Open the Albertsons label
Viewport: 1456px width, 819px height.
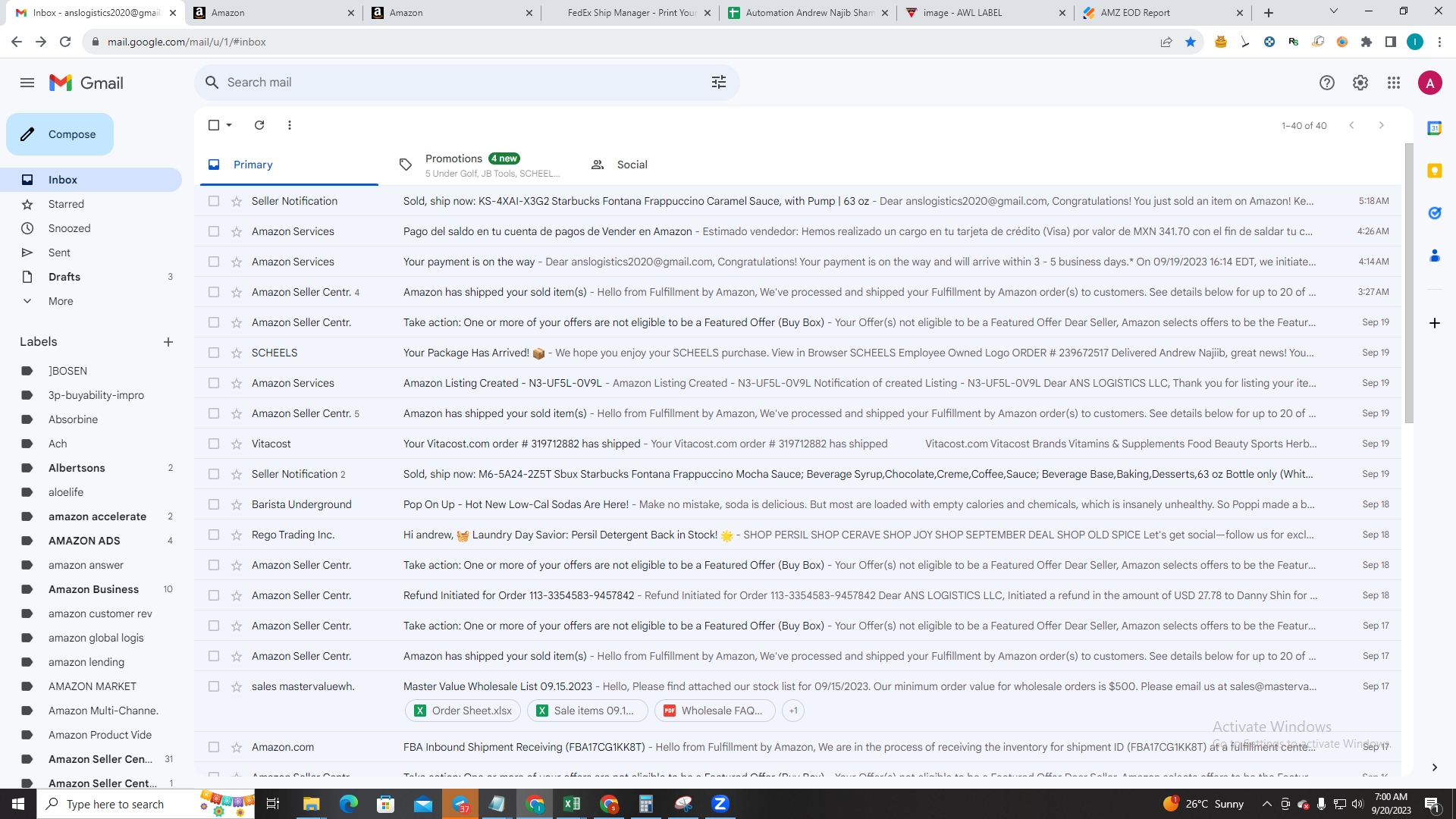point(91,468)
